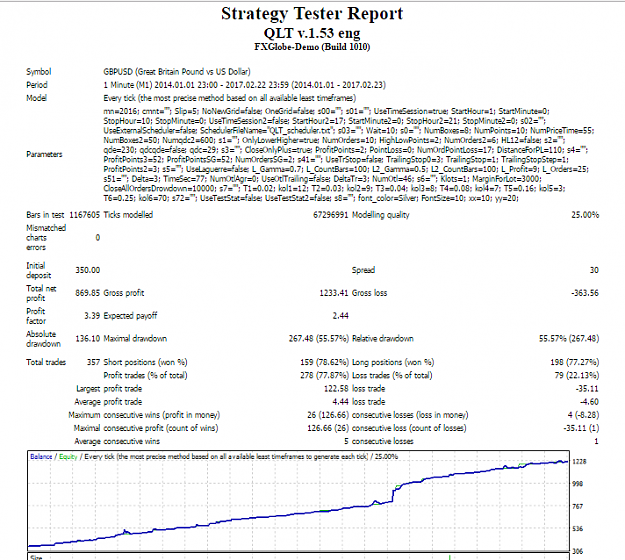Click maximal consecutive profit value '126.66 (26)'
Image resolution: width=625 pixels, height=560 pixels.
[x=328, y=428]
